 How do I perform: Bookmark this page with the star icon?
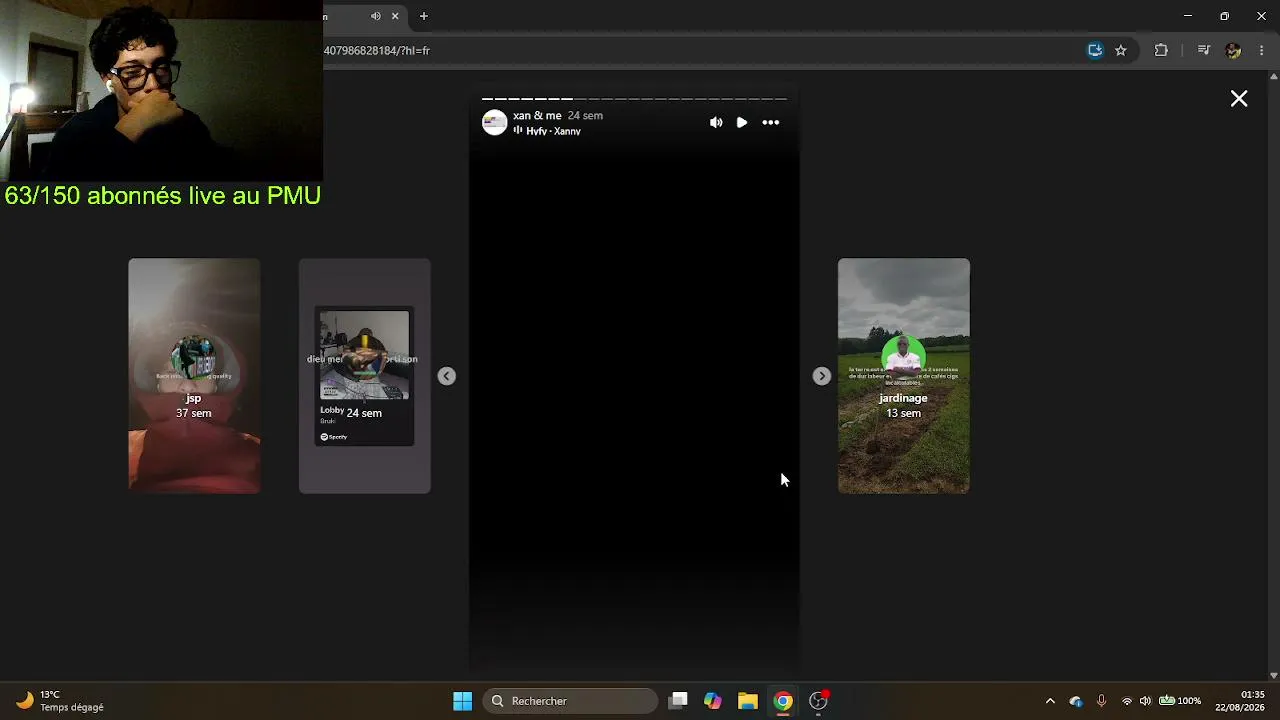point(1121,50)
